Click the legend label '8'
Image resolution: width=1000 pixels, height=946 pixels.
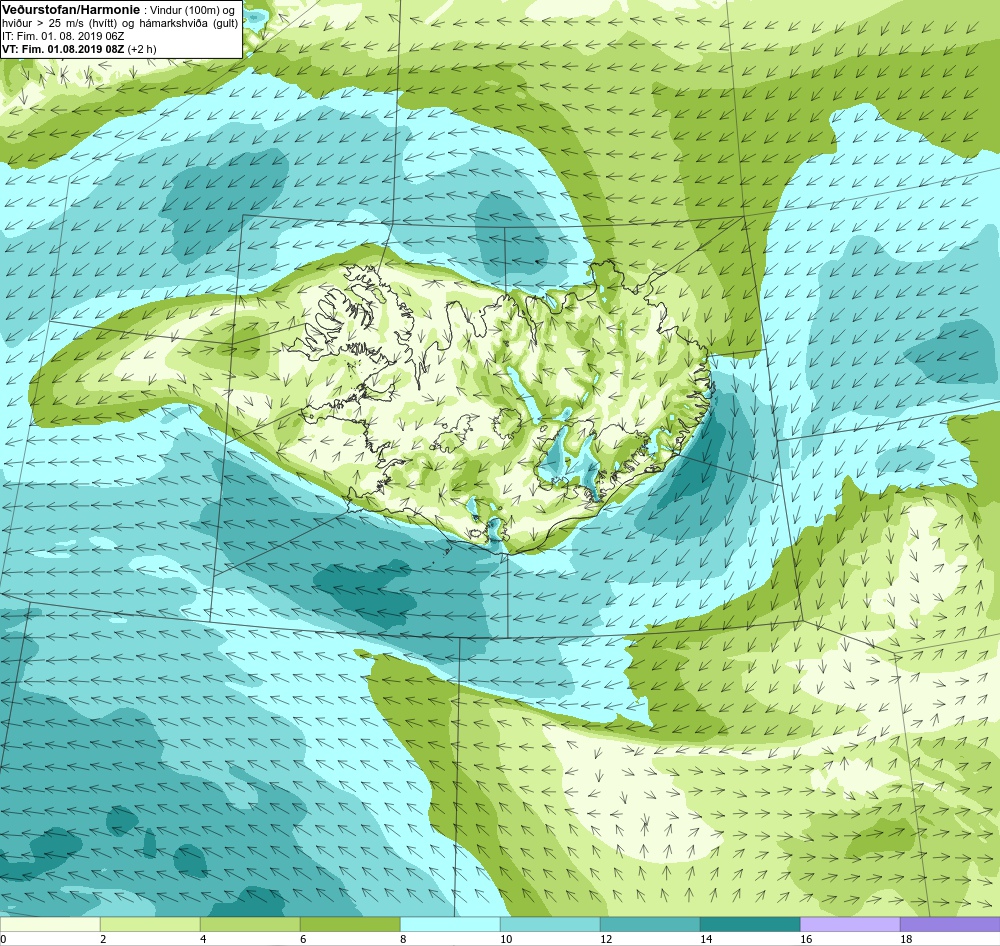point(403,939)
